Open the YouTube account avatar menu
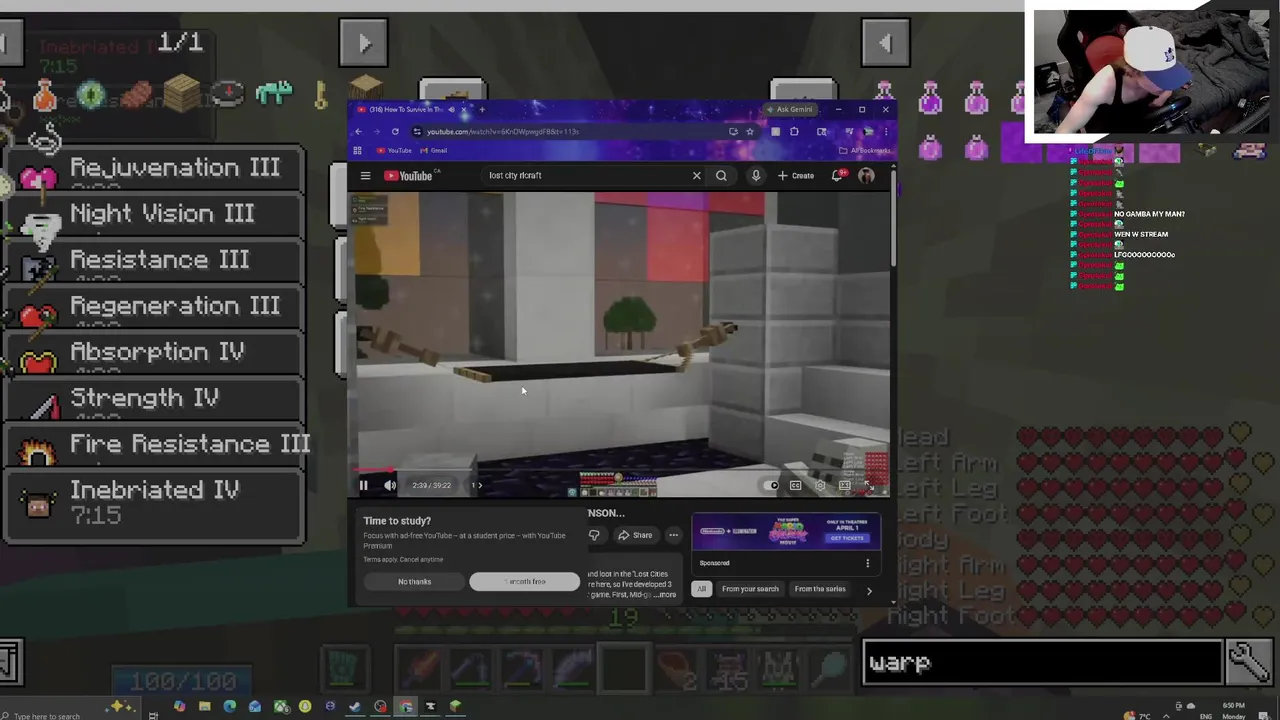The image size is (1280, 720). [x=866, y=176]
